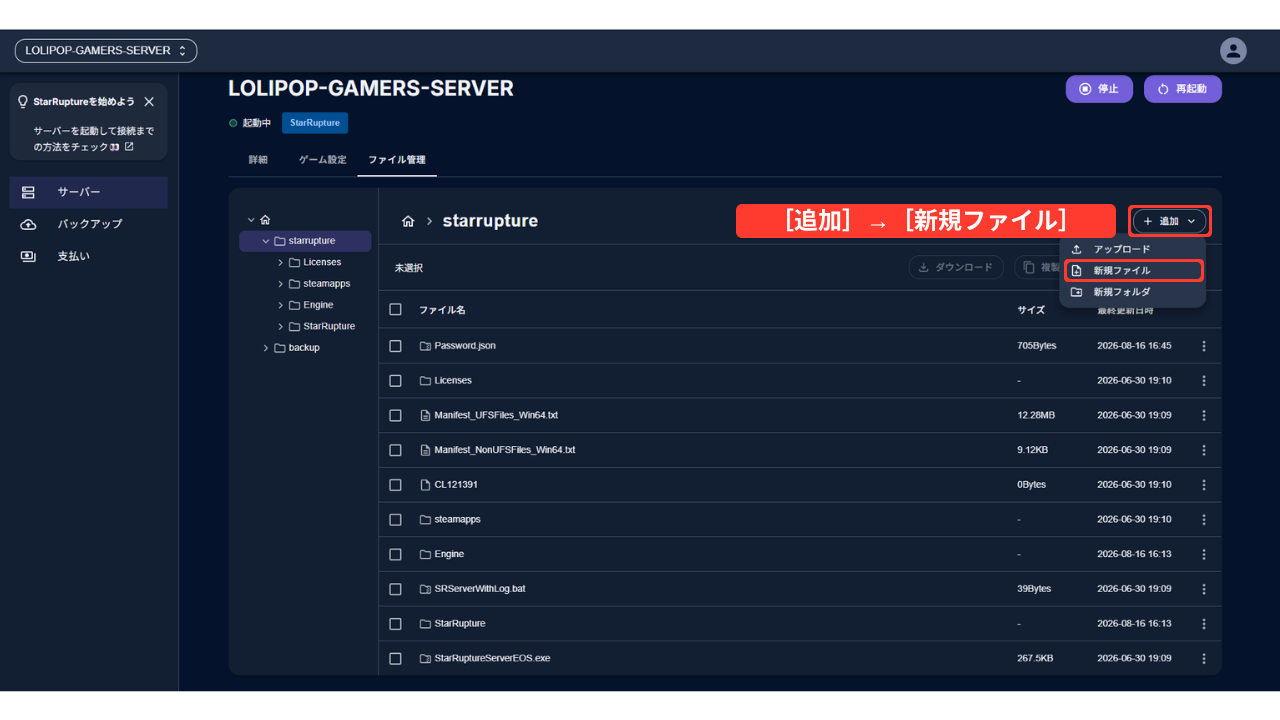Viewport: 1280px width, 720px height.
Task: Open more options for SRServerWithLog.bat
Action: coord(1204,589)
